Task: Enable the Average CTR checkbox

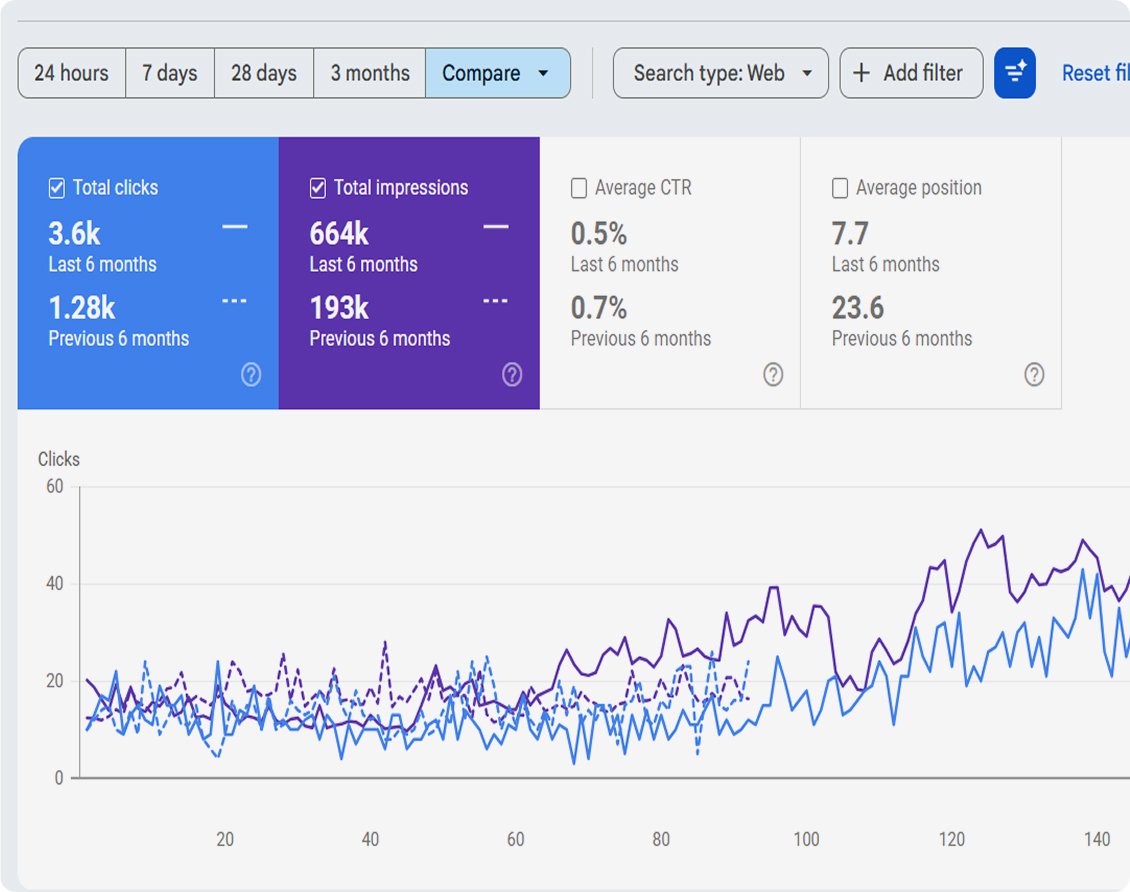Action: point(578,188)
